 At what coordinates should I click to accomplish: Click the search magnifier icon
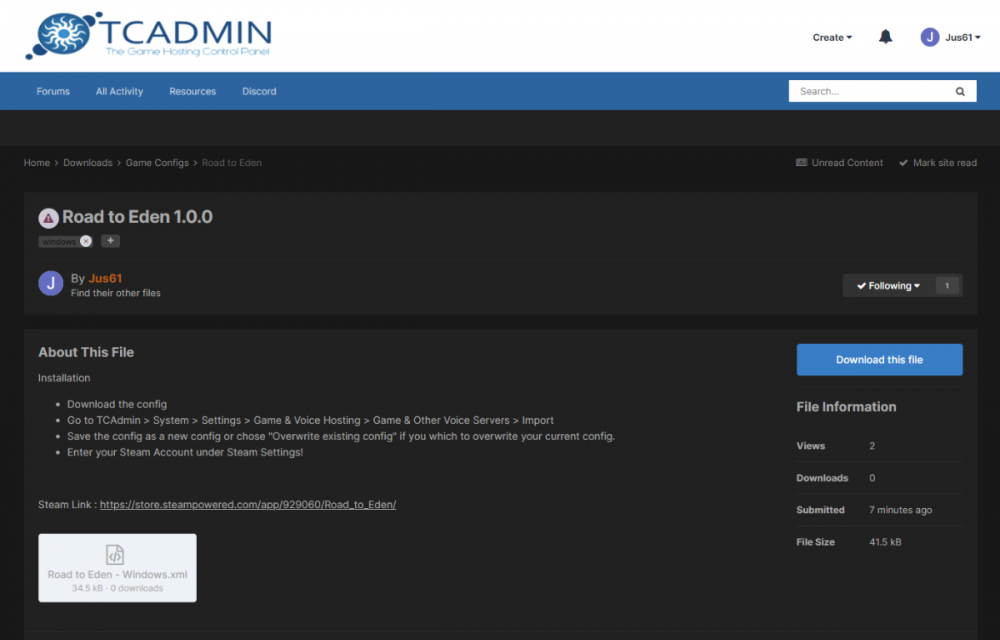(959, 90)
